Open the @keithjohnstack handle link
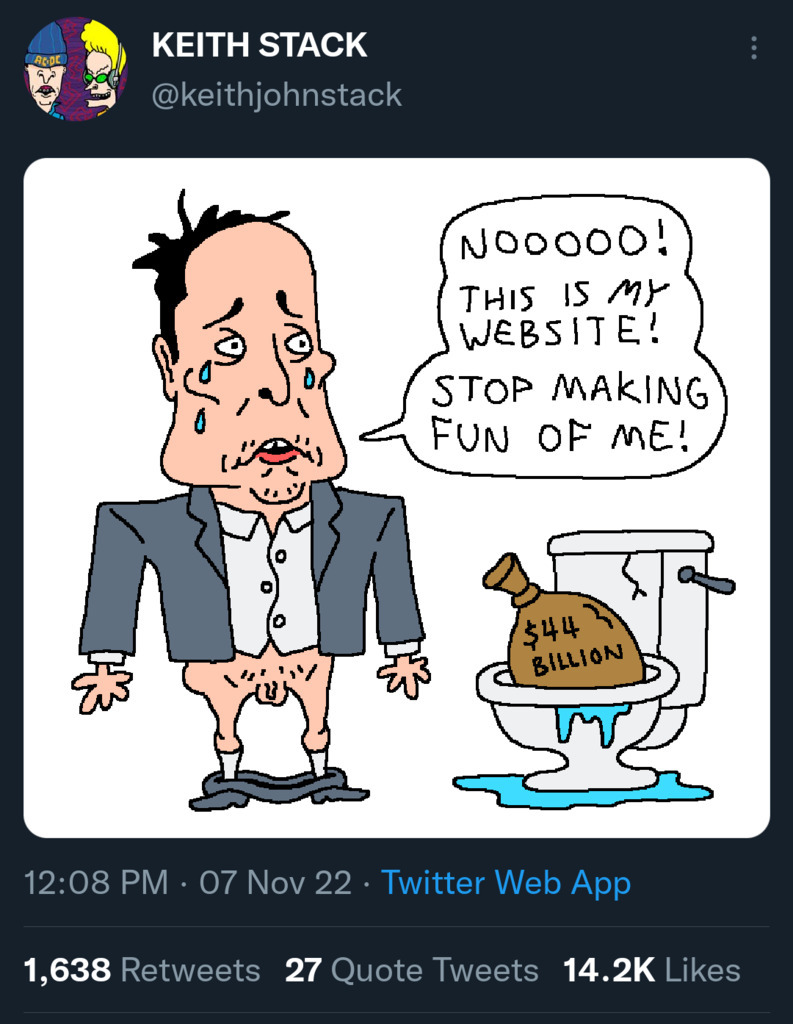 click(276, 95)
